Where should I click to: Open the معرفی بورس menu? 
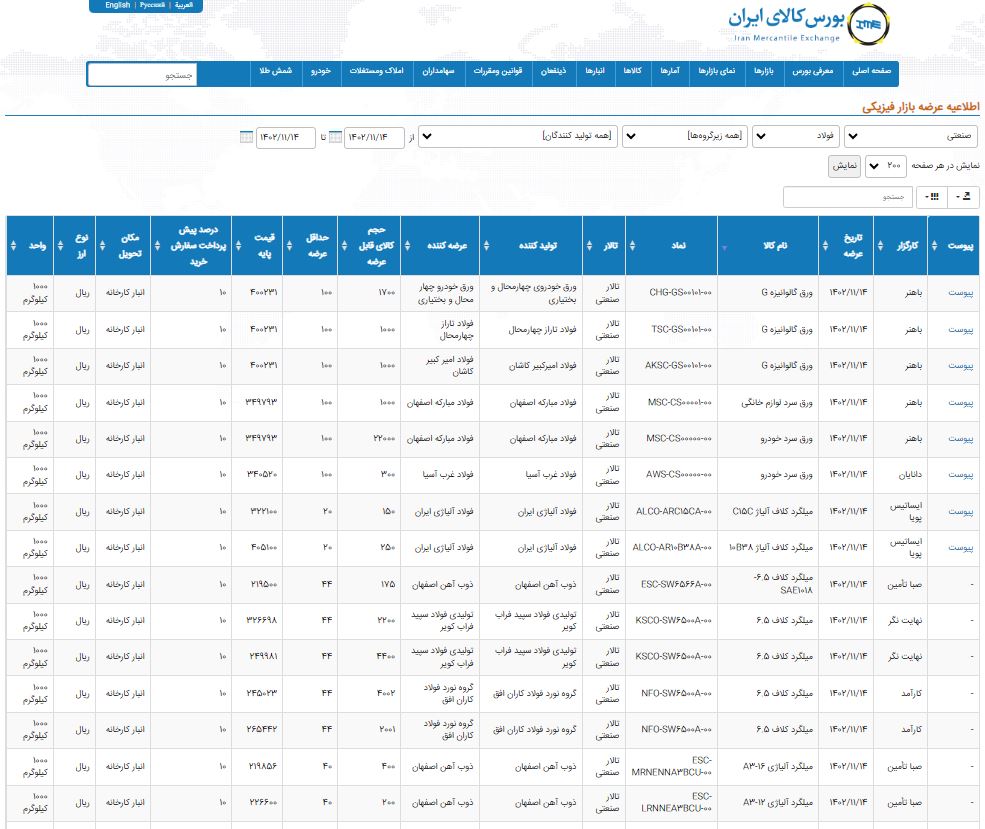(812, 71)
